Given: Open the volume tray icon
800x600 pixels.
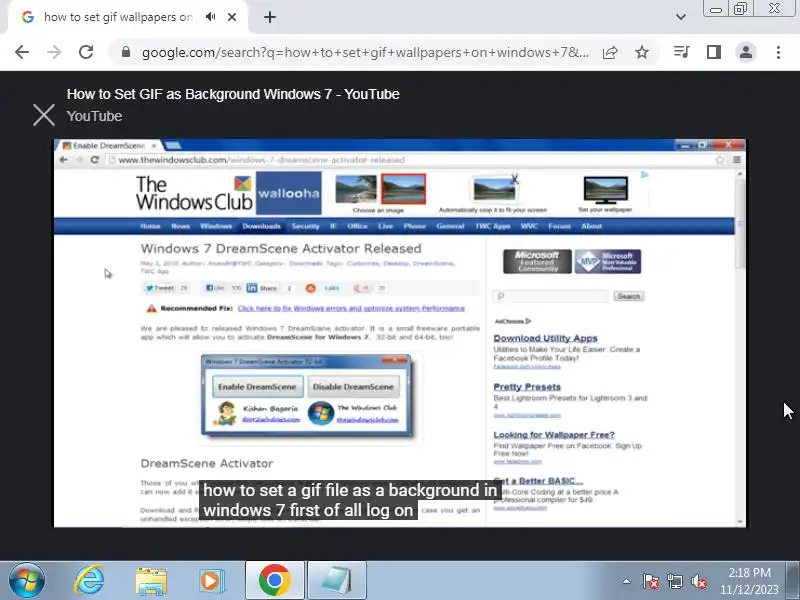Looking at the screenshot, I should [698, 581].
